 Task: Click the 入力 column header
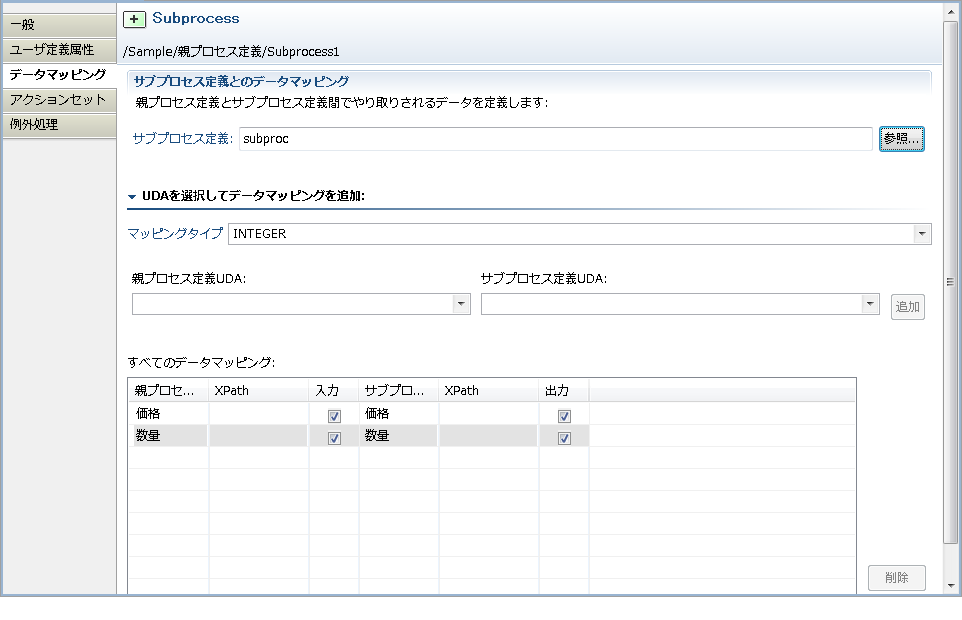coord(334,391)
